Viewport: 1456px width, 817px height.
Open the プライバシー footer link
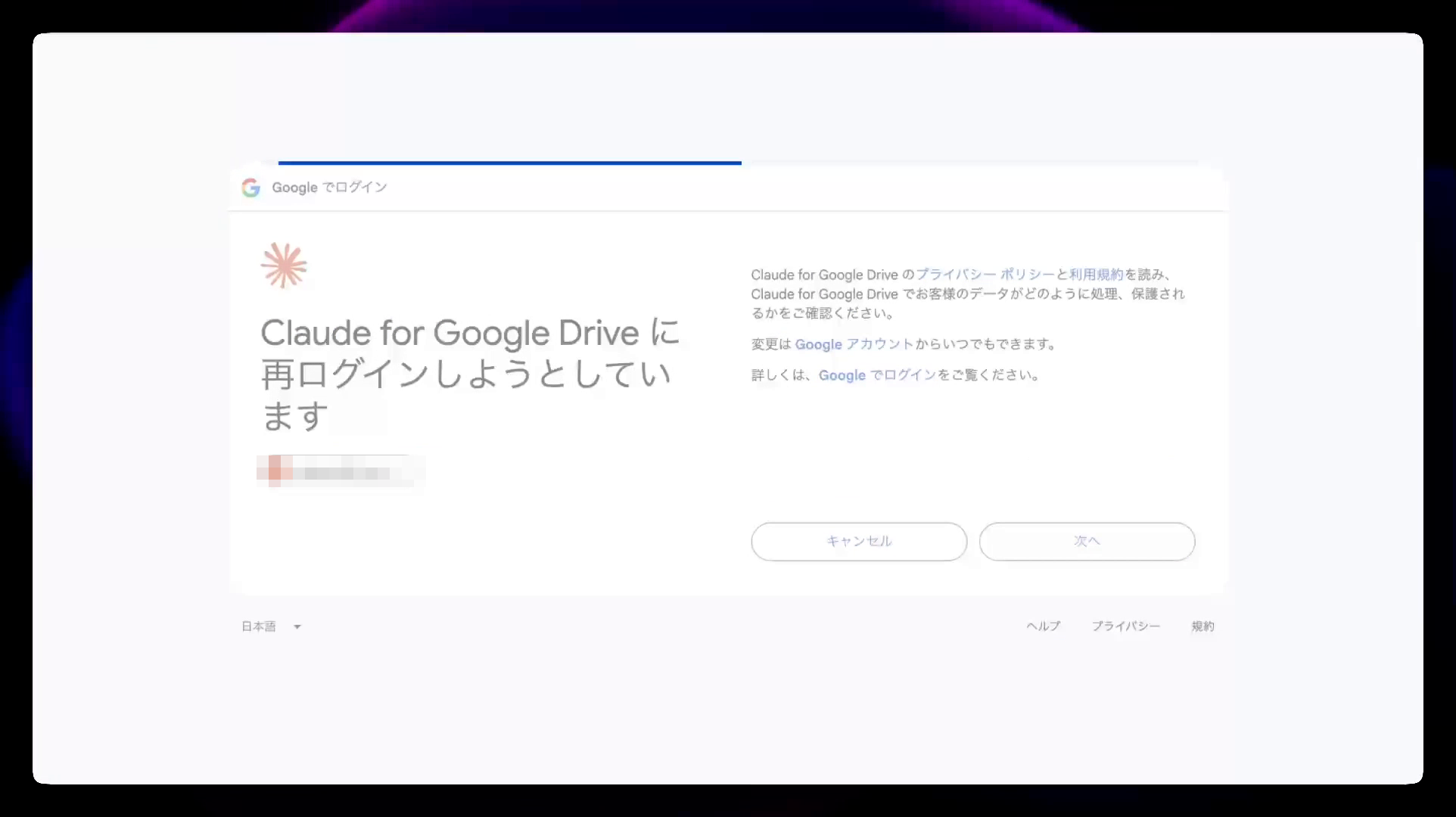pyautogui.click(x=1126, y=626)
